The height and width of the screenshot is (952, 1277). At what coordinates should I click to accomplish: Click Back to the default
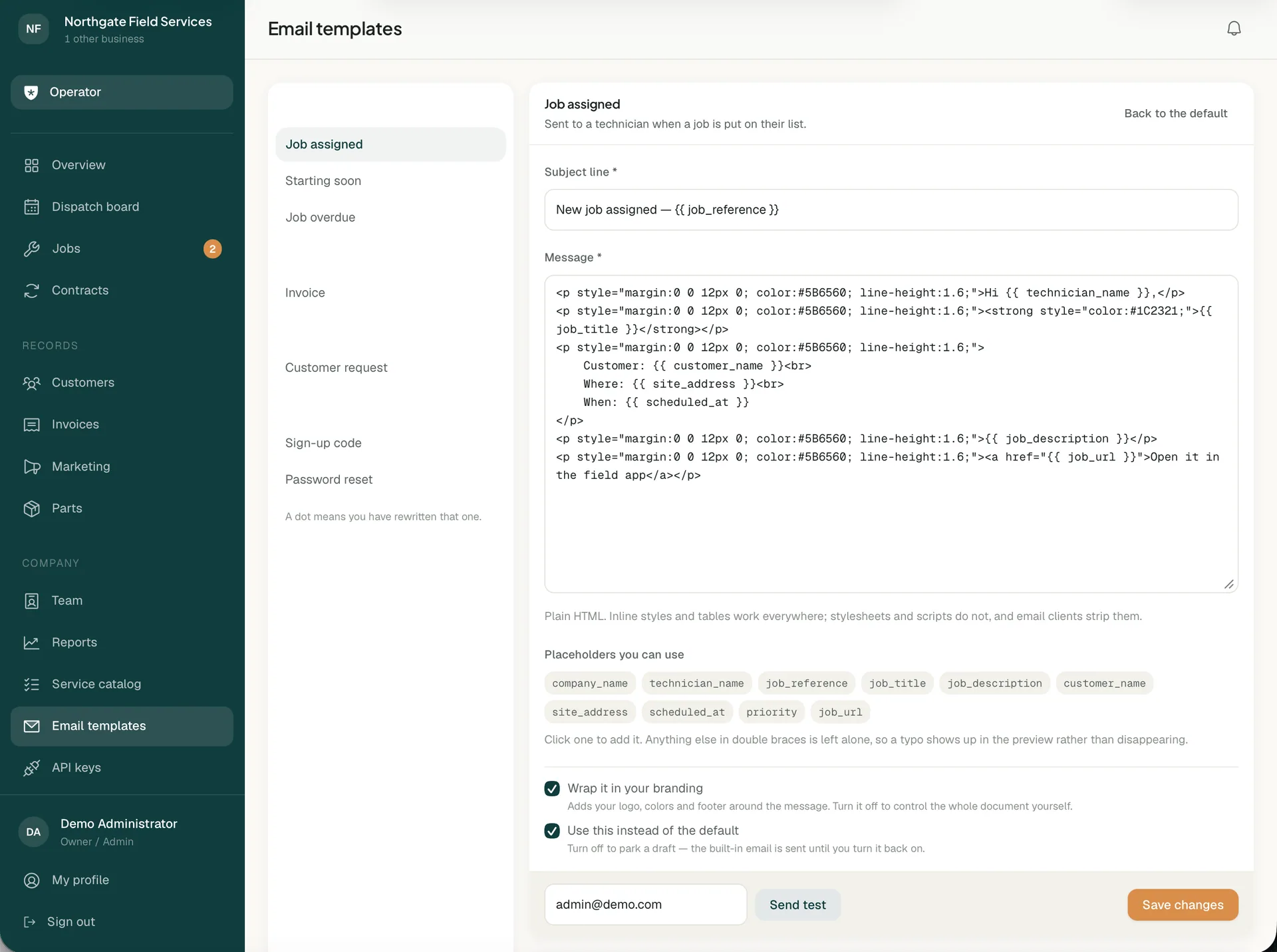tap(1175, 114)
